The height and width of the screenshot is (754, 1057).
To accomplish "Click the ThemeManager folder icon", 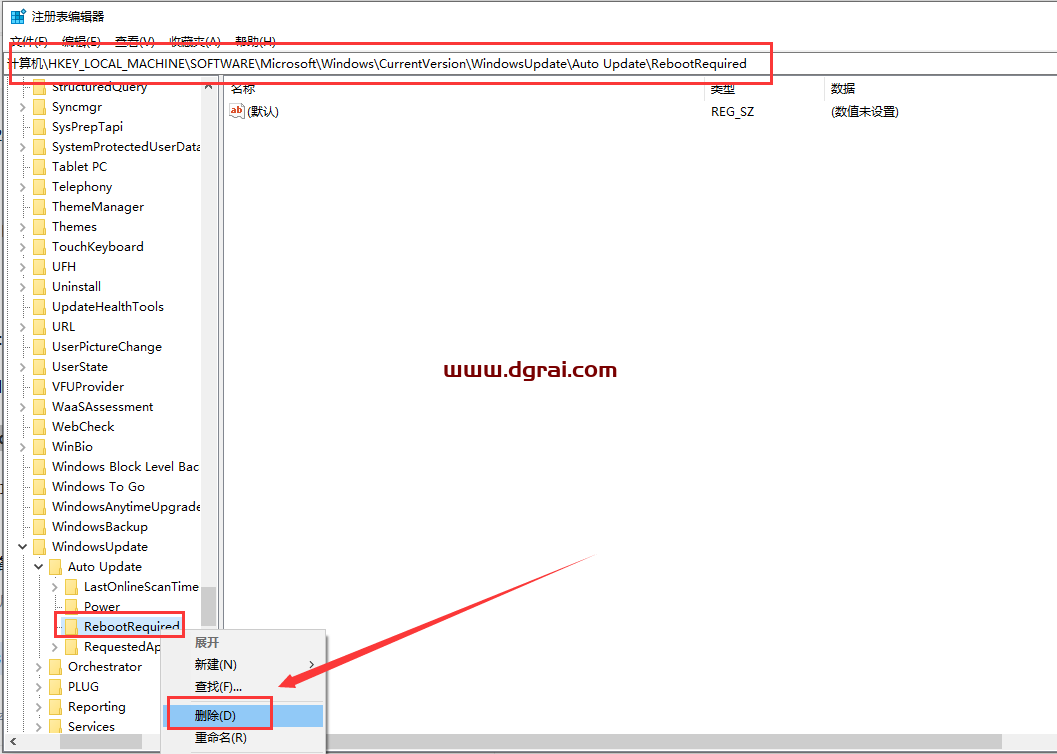I will [39, 208].
